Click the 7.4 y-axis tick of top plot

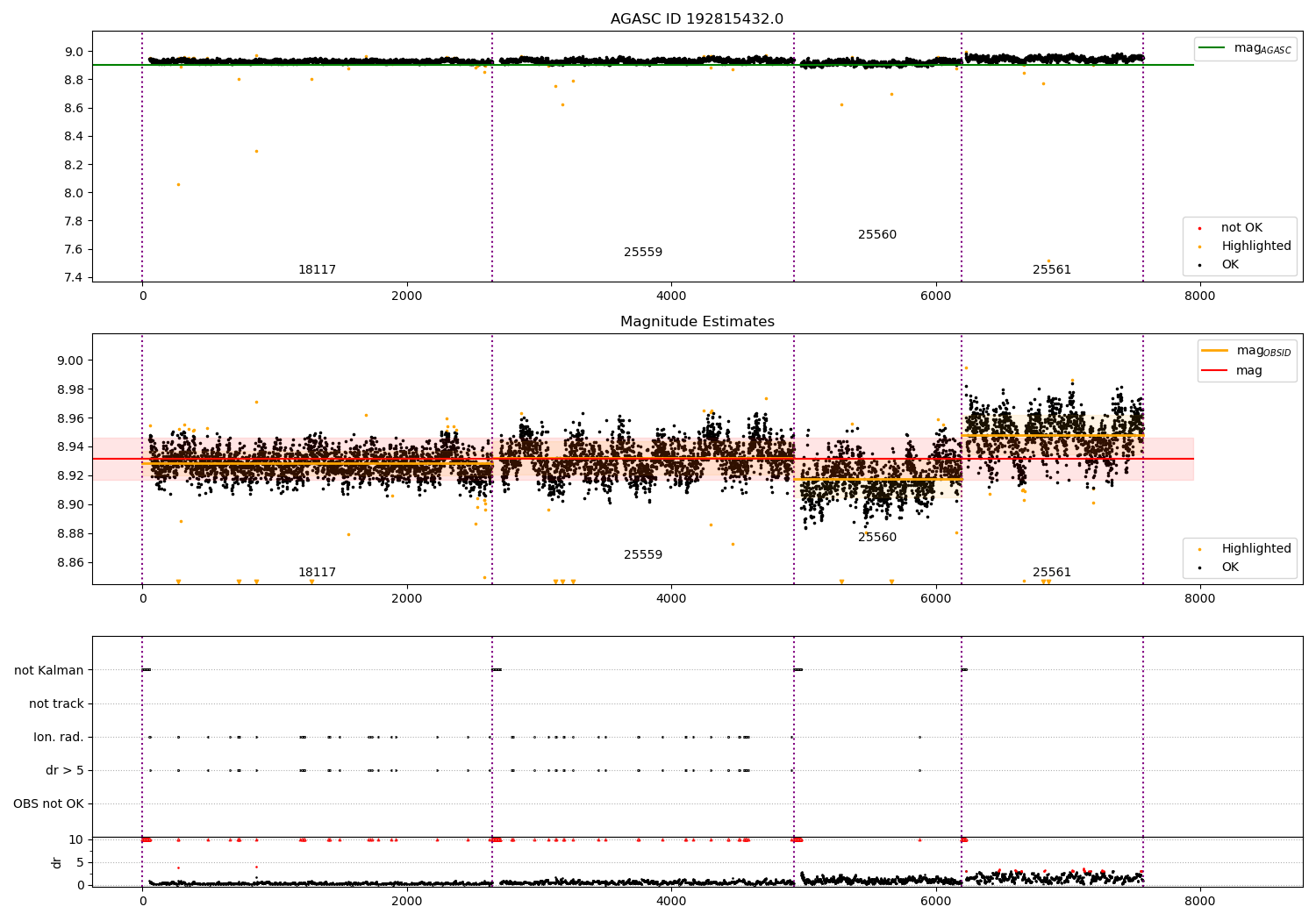(75, 278)
